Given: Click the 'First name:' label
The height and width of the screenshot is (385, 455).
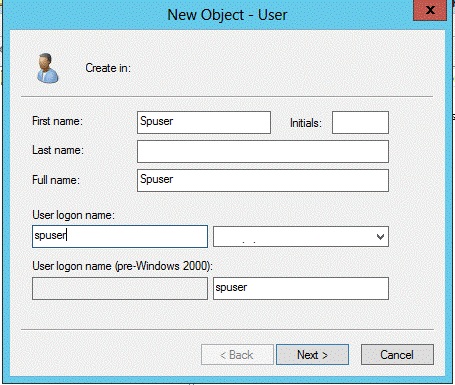Looking at the screenshot, I should [x=57, y=121].
